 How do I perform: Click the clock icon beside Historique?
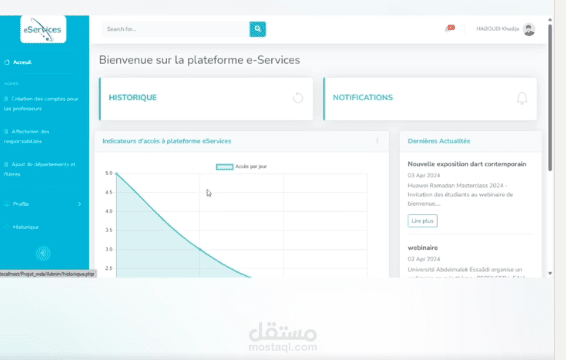click(6, 227)
